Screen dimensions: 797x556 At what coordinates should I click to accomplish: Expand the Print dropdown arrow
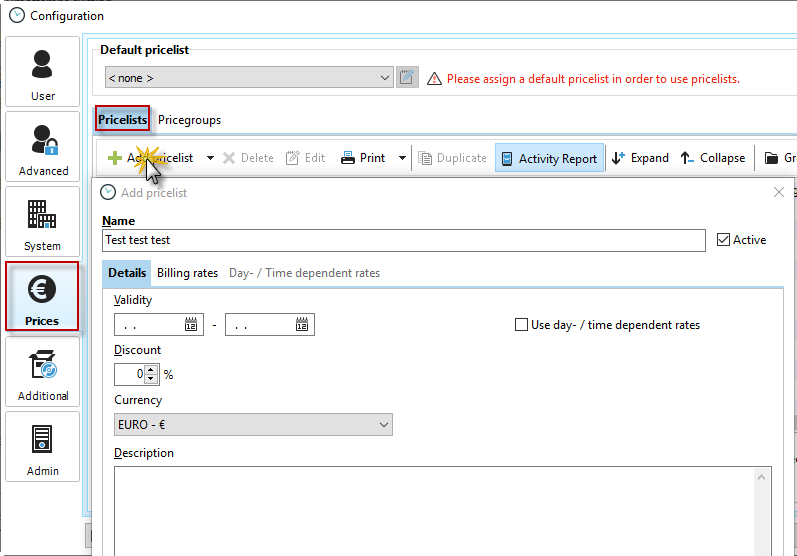[x=402, y=158]
